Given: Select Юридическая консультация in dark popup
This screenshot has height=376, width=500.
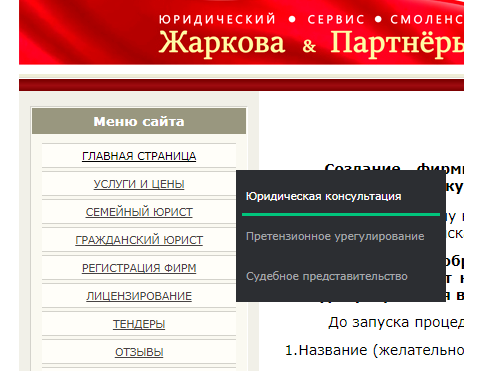Looking at the screenshot, I should [x=323, y=196].
